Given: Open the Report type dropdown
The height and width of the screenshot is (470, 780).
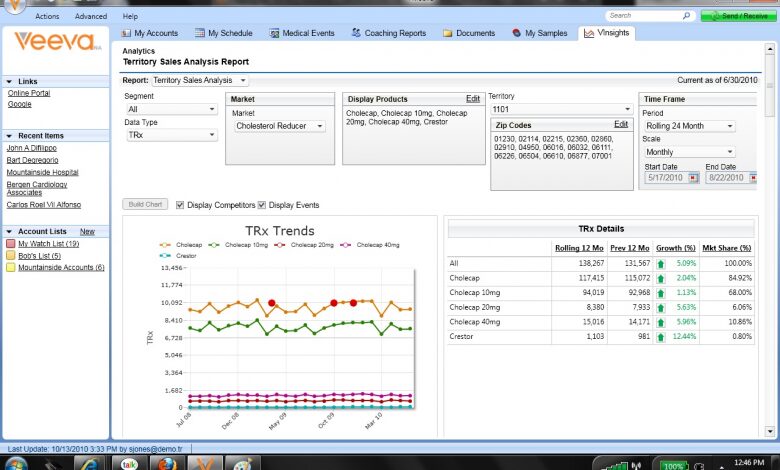Looking at the screenshot, I should 199,80.
